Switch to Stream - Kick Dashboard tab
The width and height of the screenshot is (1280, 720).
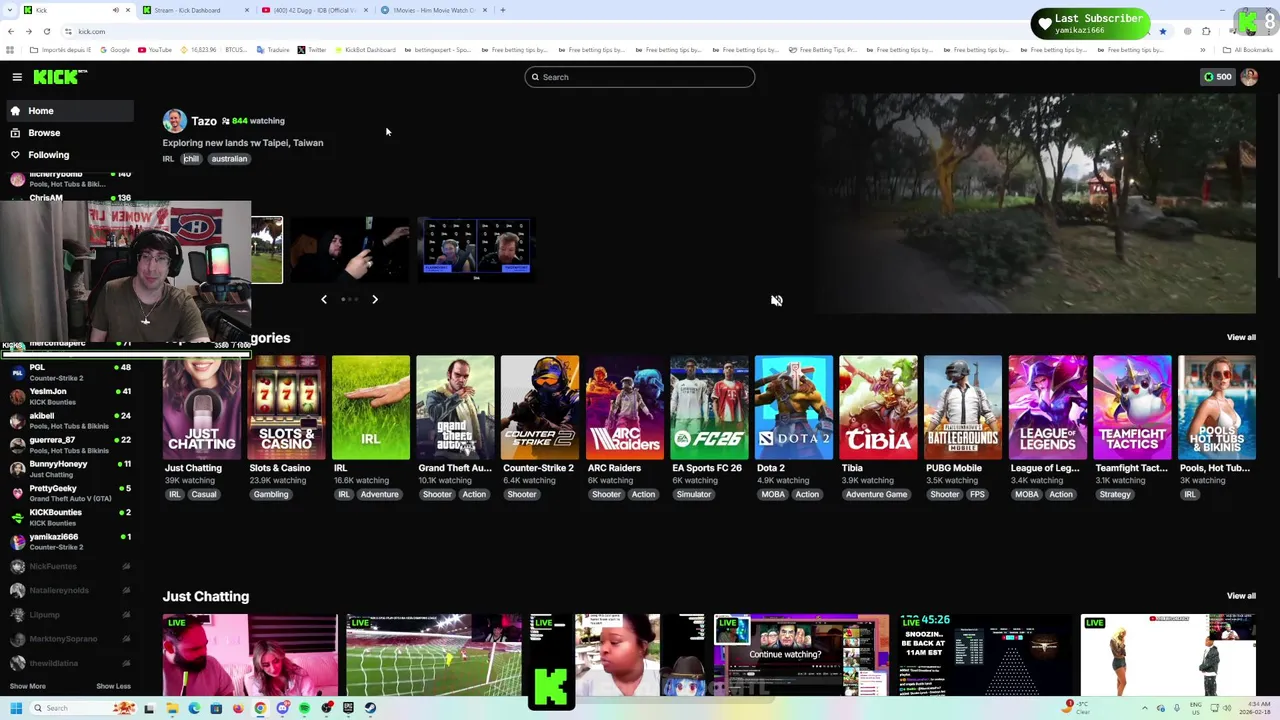coord(196,10)
